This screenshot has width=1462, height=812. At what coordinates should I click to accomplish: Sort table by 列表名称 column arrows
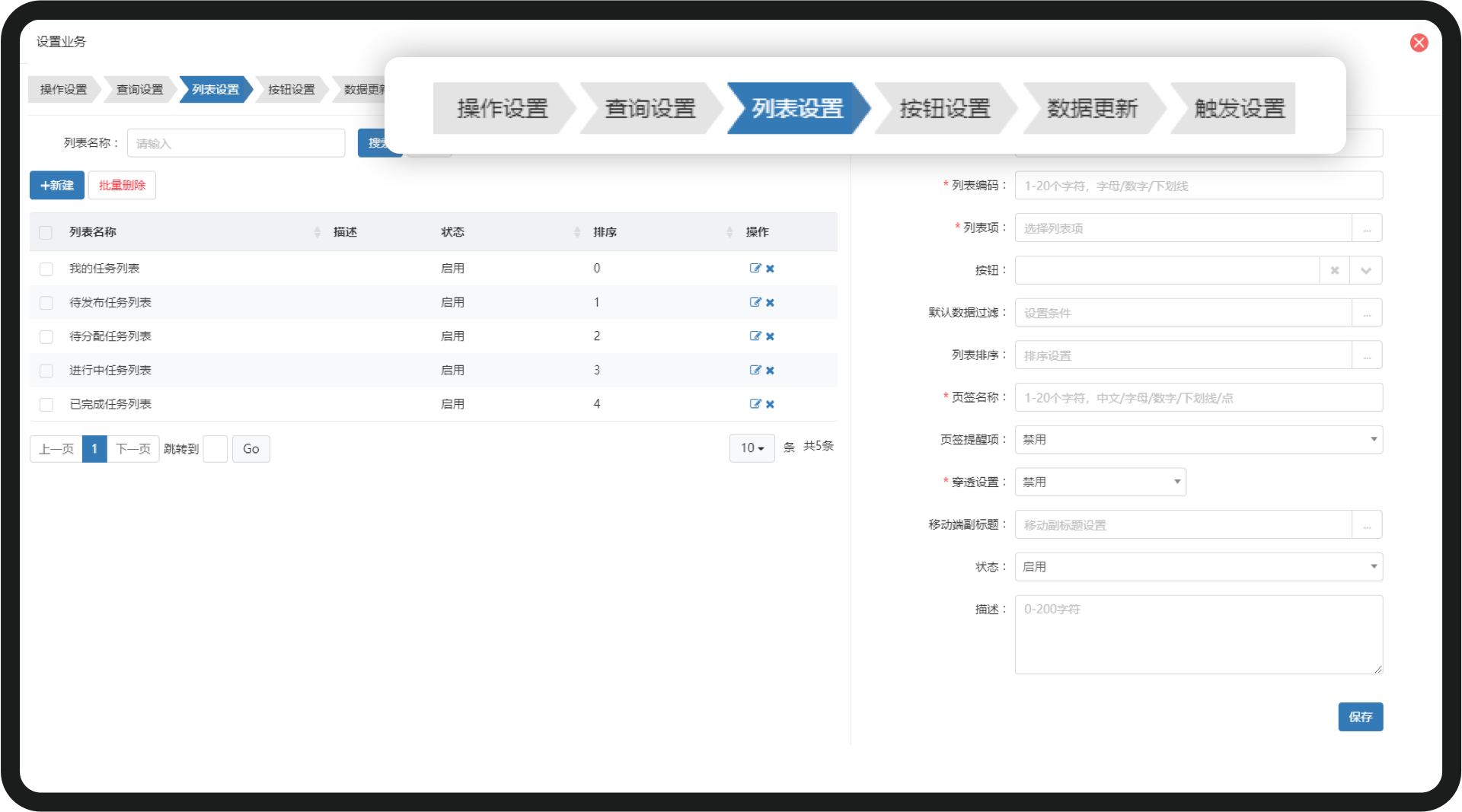[318, 232]
